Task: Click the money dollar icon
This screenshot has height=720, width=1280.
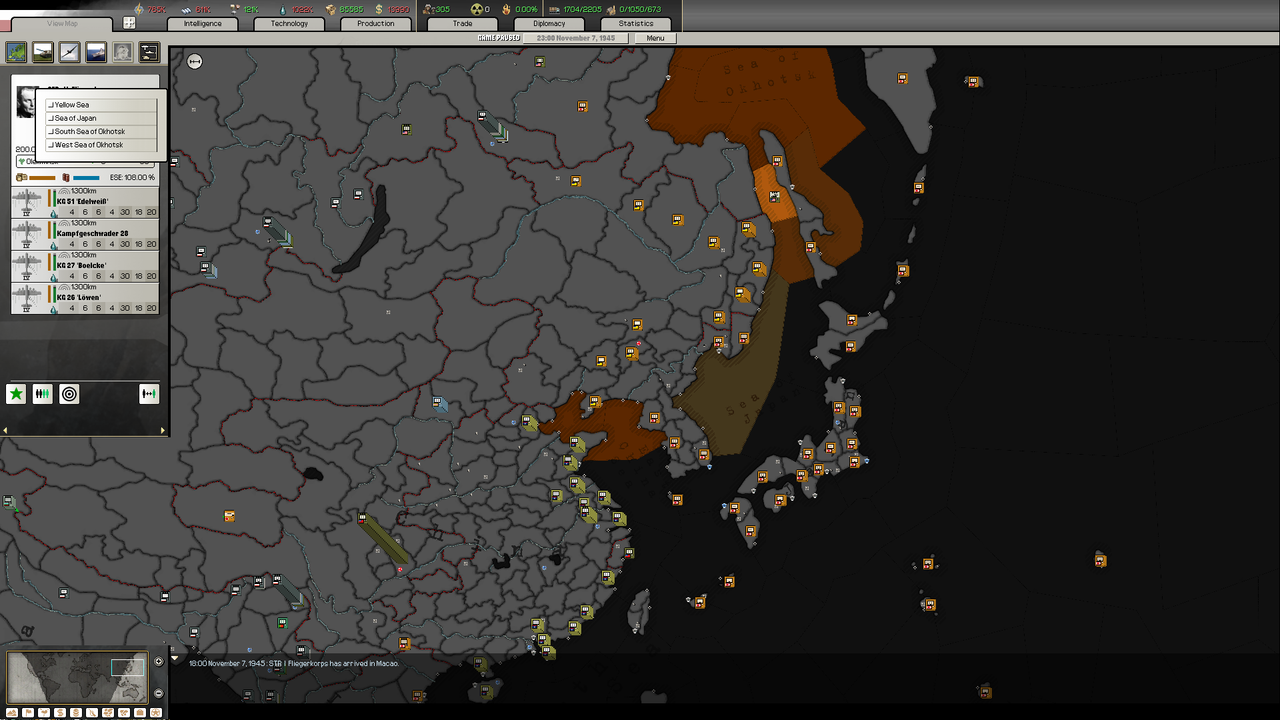Action: [379, 9]
